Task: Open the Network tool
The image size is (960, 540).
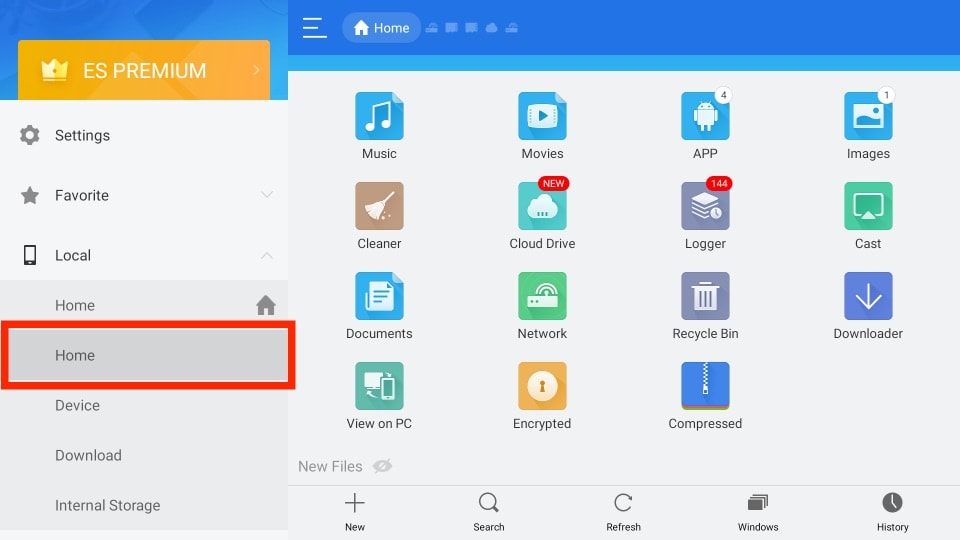Action: coord(542,296)
